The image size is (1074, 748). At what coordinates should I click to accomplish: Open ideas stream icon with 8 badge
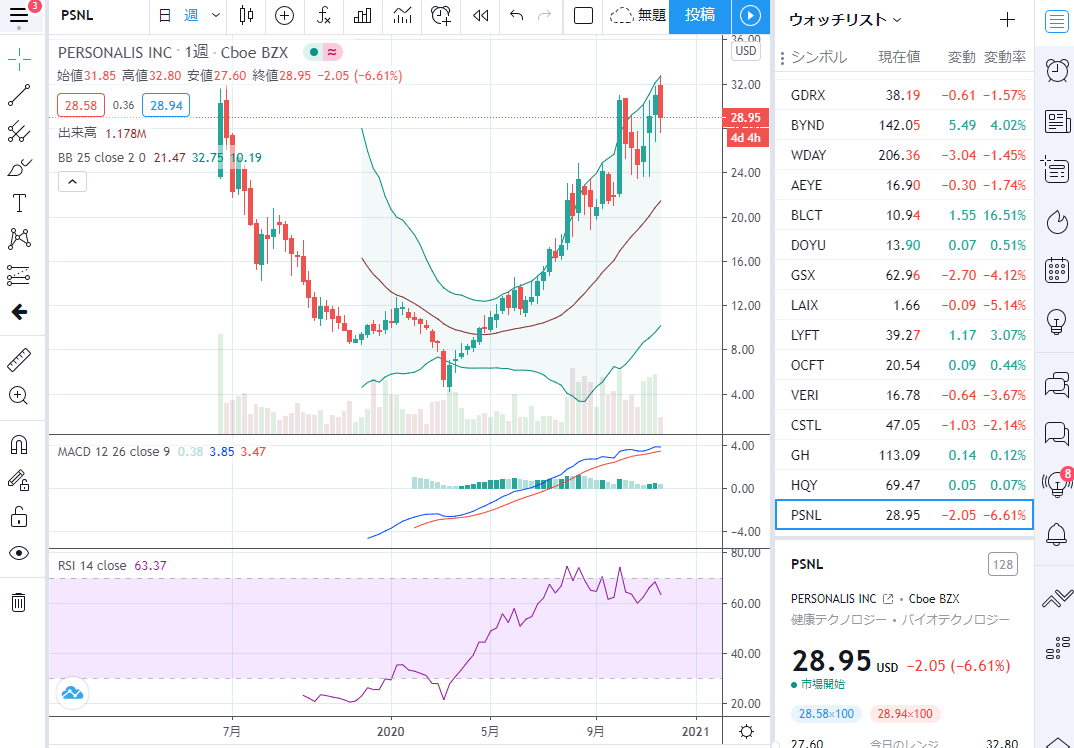click(x=1057, y=483)
